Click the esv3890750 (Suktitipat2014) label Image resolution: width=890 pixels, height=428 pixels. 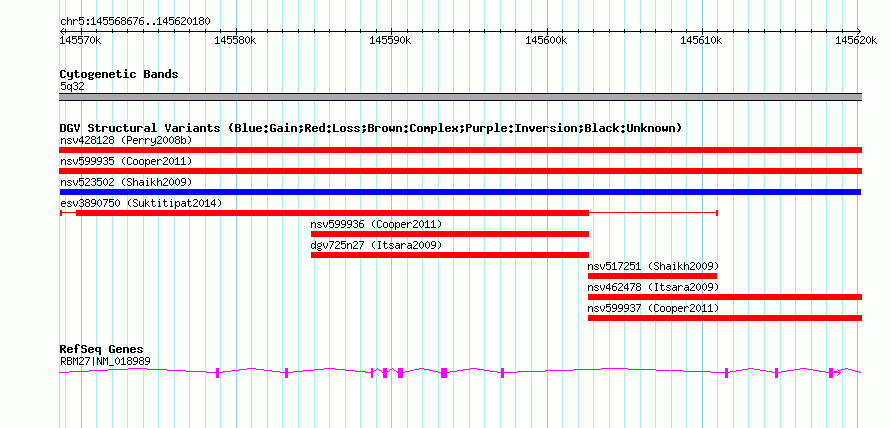click(141, 203)
